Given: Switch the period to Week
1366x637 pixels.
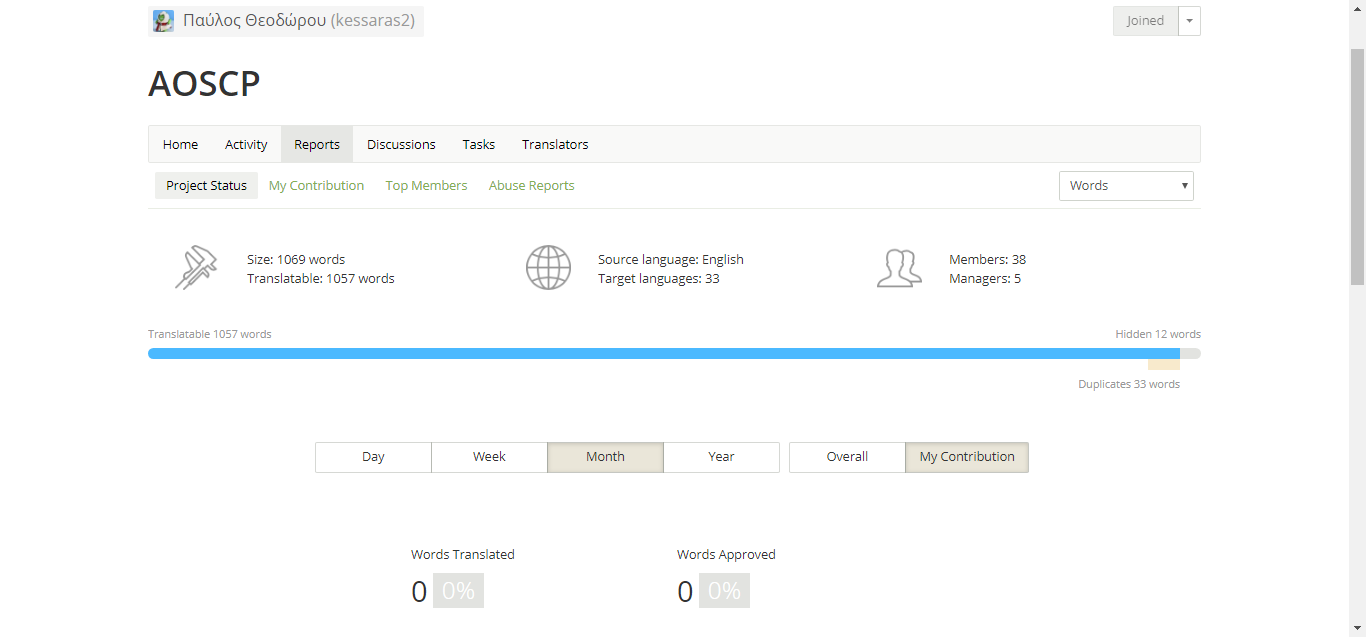Looking at the screenshot, I should pyautogui.click(x=489, y=457).
